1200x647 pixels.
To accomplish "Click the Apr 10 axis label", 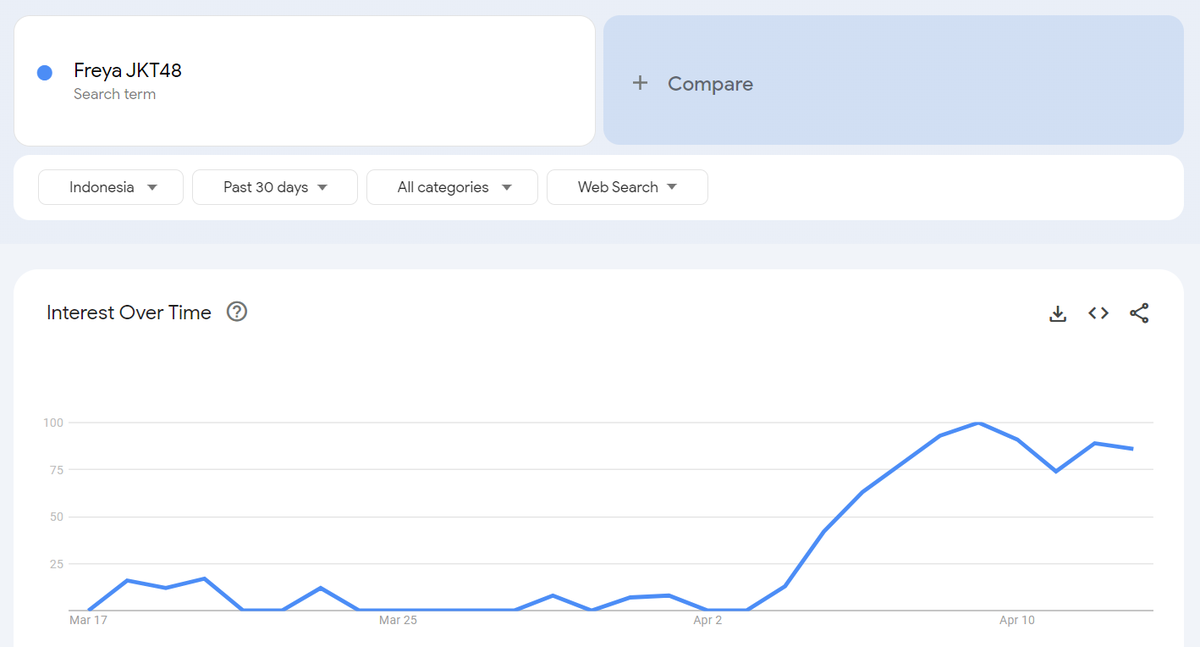I will [x=1017, y=621].
